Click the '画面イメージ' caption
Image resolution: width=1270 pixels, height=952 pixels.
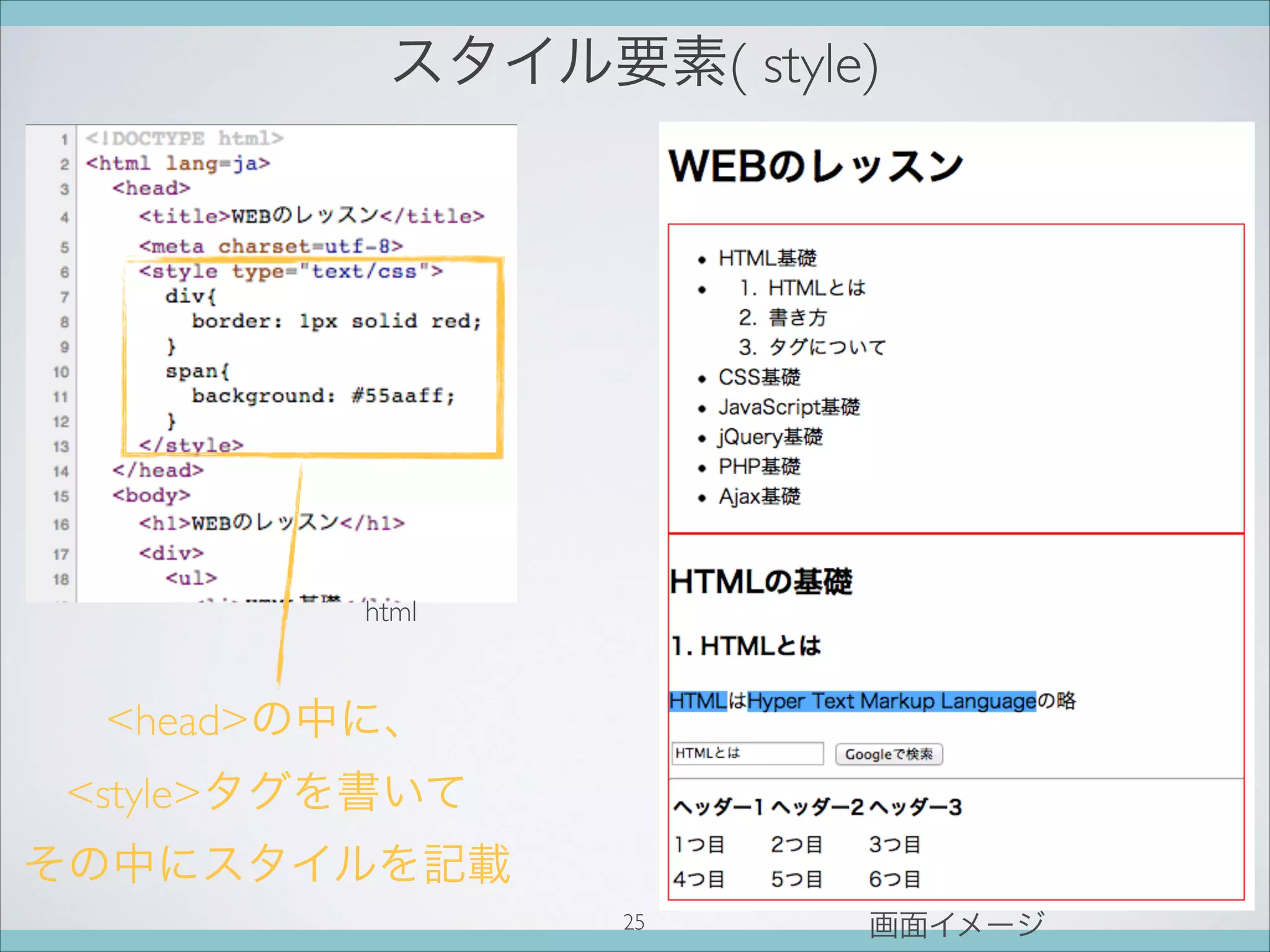[x=957, y=925]
